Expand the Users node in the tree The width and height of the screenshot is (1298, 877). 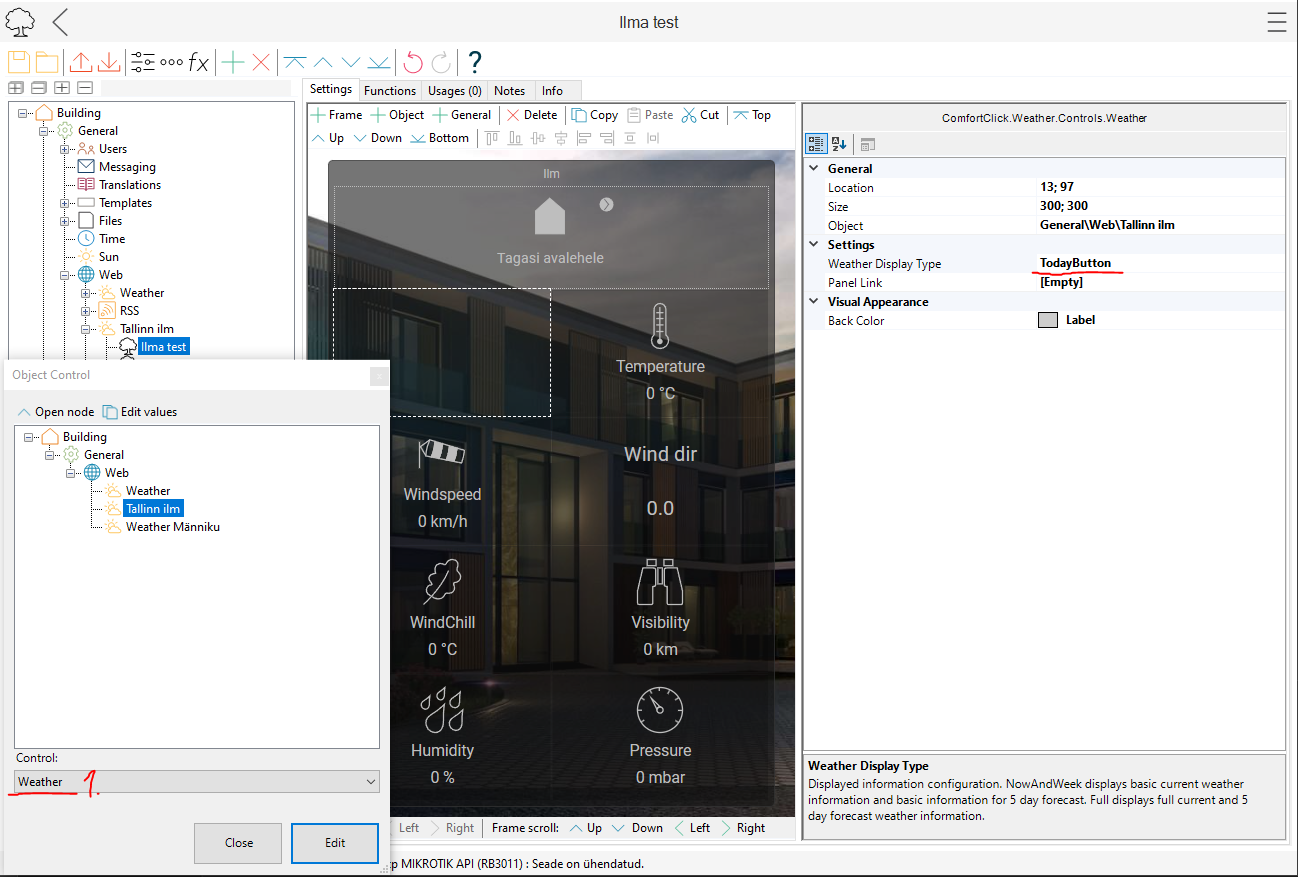(x=64, y=149)
